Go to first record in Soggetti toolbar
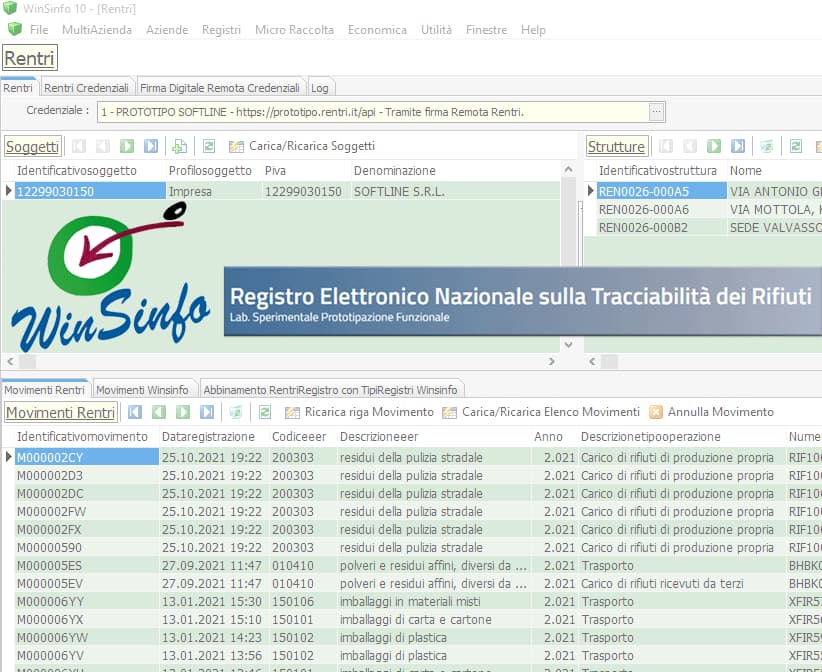This screenshot has height=672, width=822. [79, 146]
